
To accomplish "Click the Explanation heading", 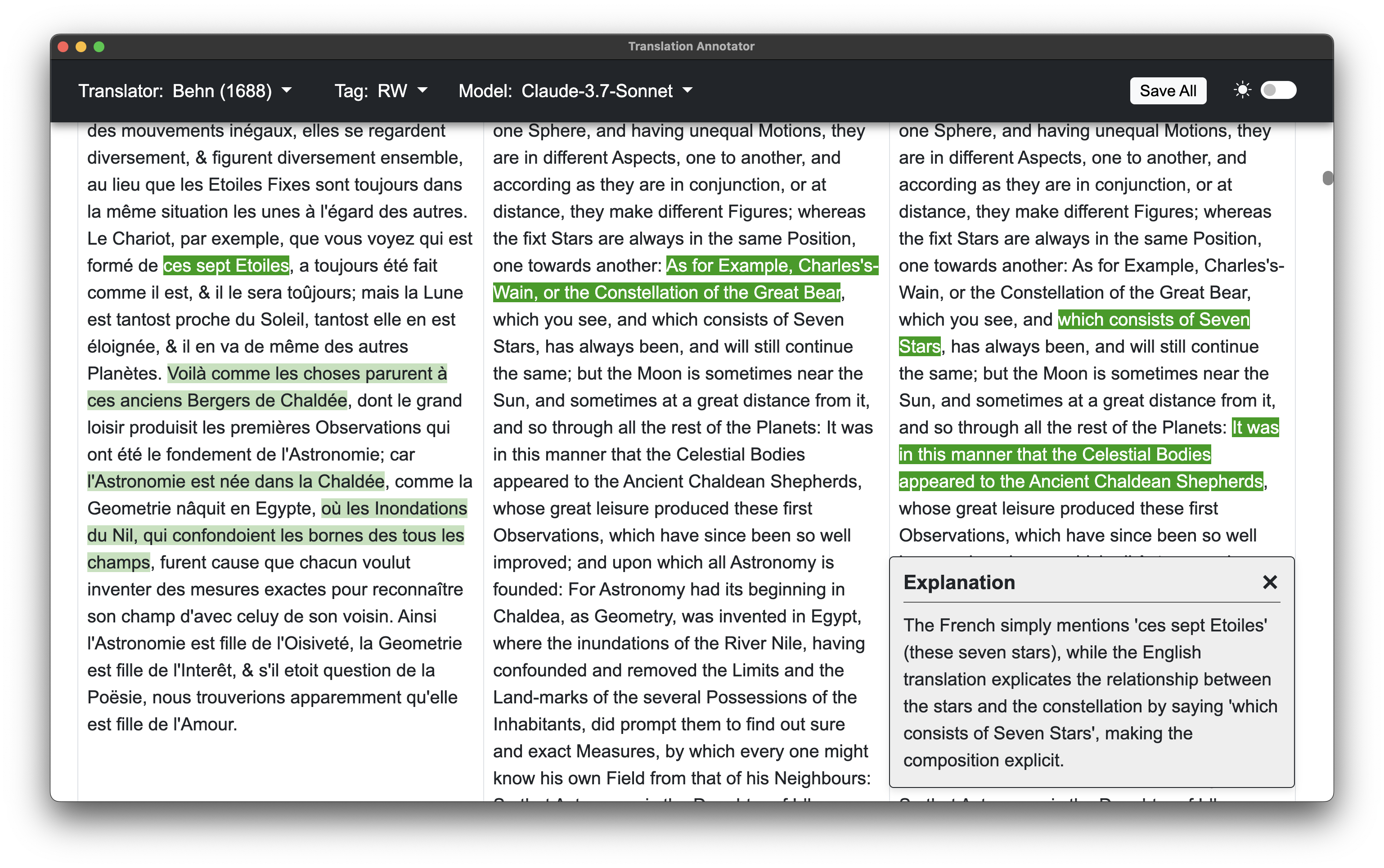I will point(958,582).
